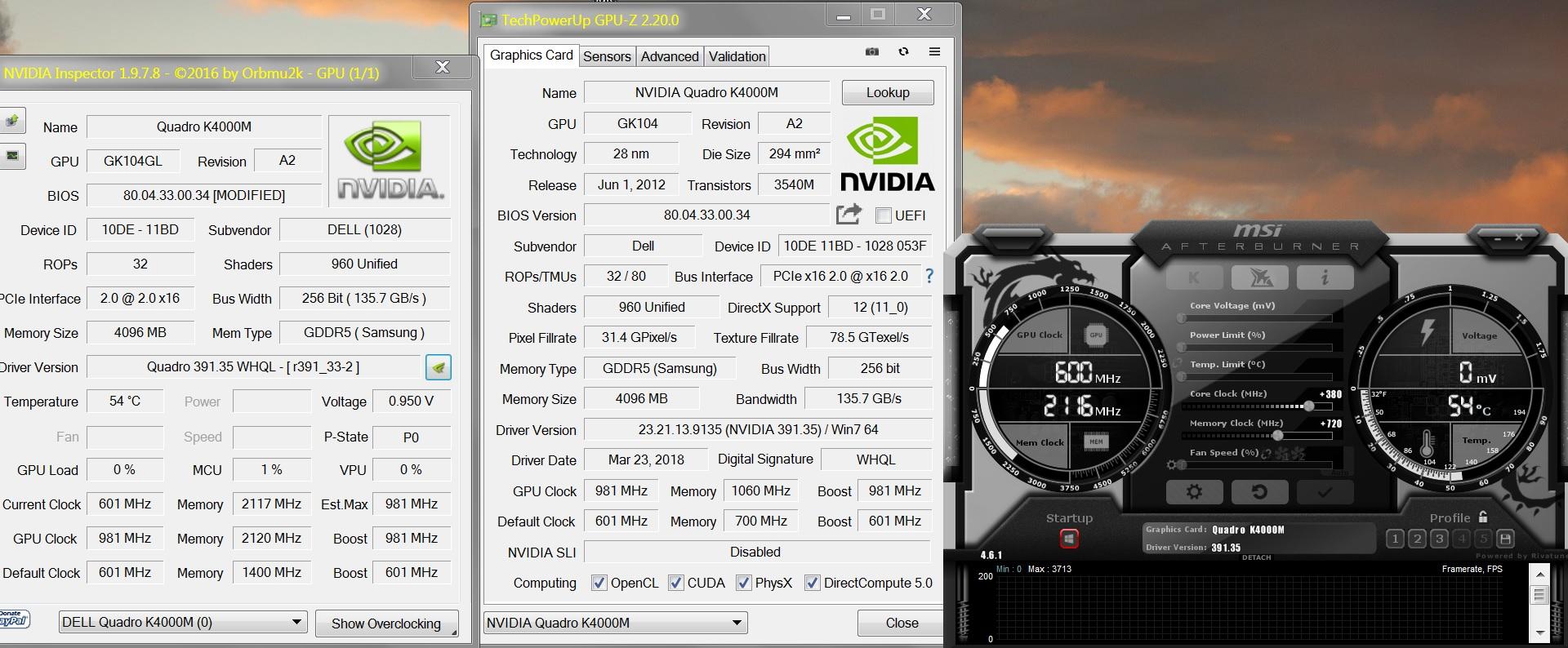Minimize MSI Afterburner window

point(1498,238)
